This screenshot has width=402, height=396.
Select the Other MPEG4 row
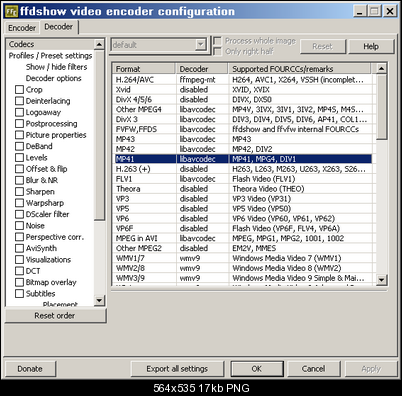pyautogui.click(x=243, y=109)
